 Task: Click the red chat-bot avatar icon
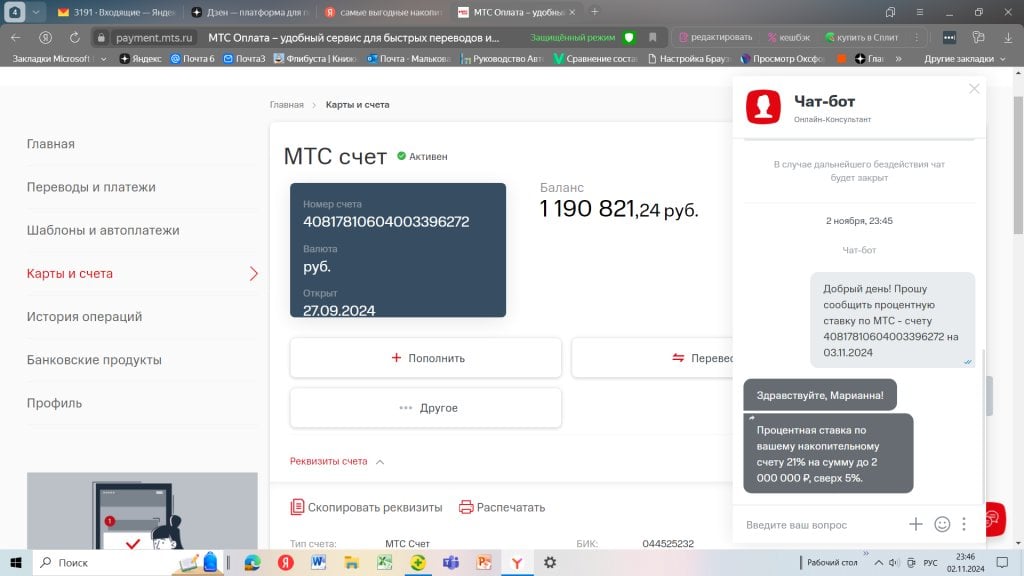[x=763, y=106]
